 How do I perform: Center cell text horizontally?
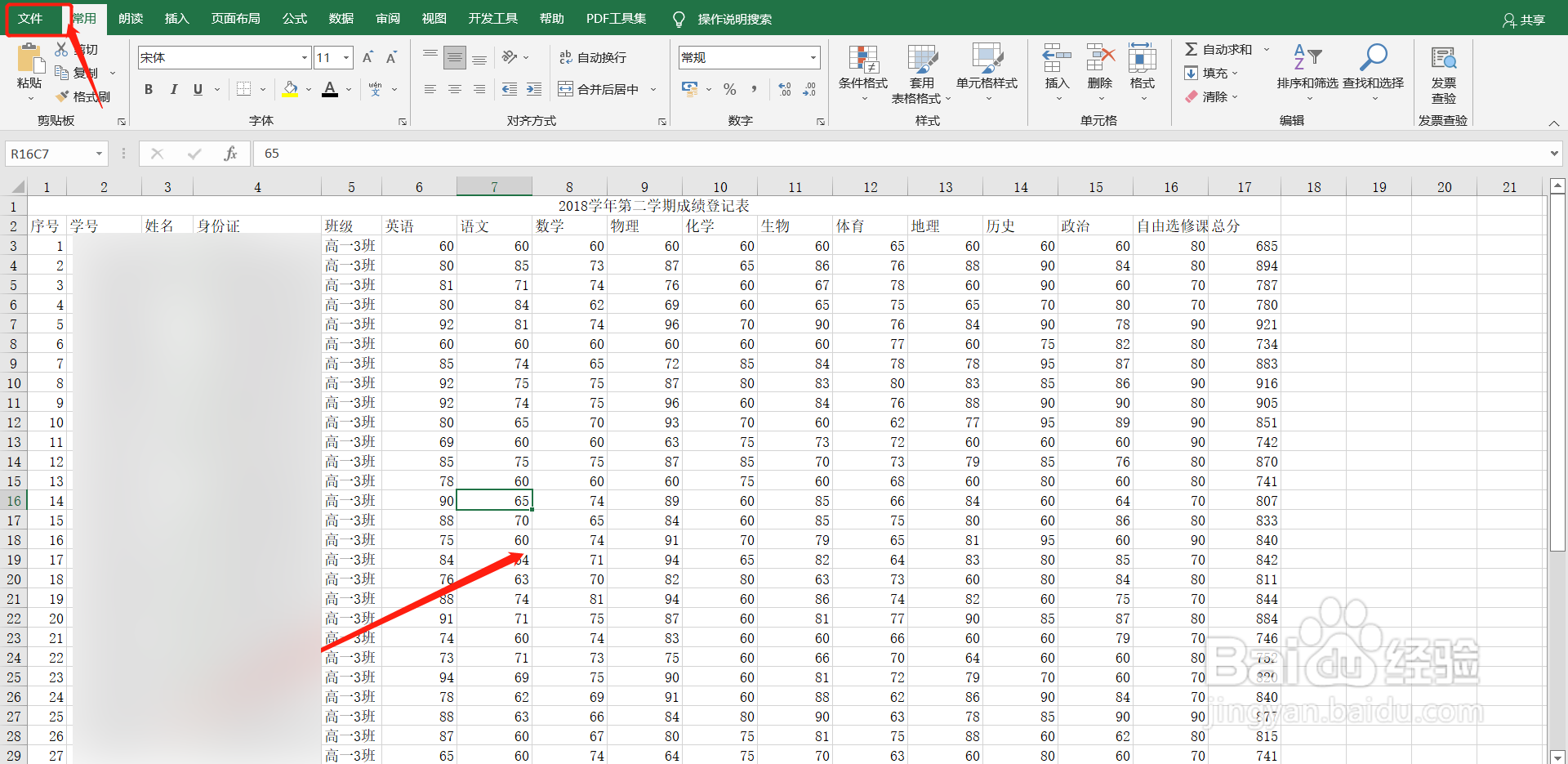click(x=455, y=89)
